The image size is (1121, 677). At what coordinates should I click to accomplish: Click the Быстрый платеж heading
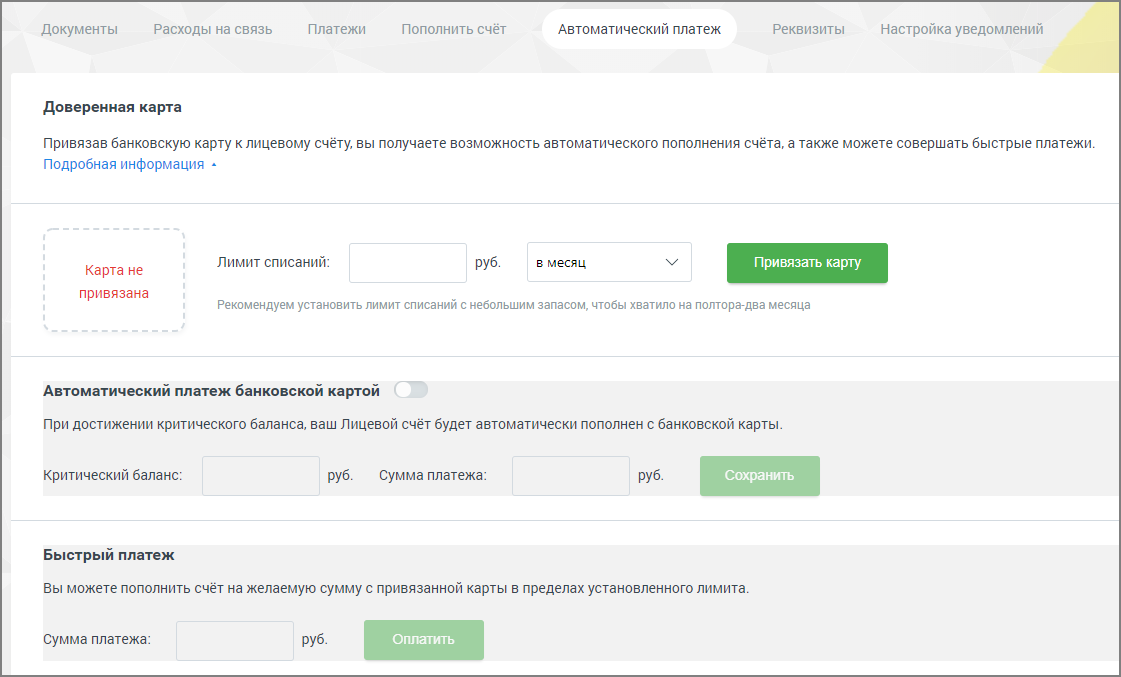click(x=109, y=555)
